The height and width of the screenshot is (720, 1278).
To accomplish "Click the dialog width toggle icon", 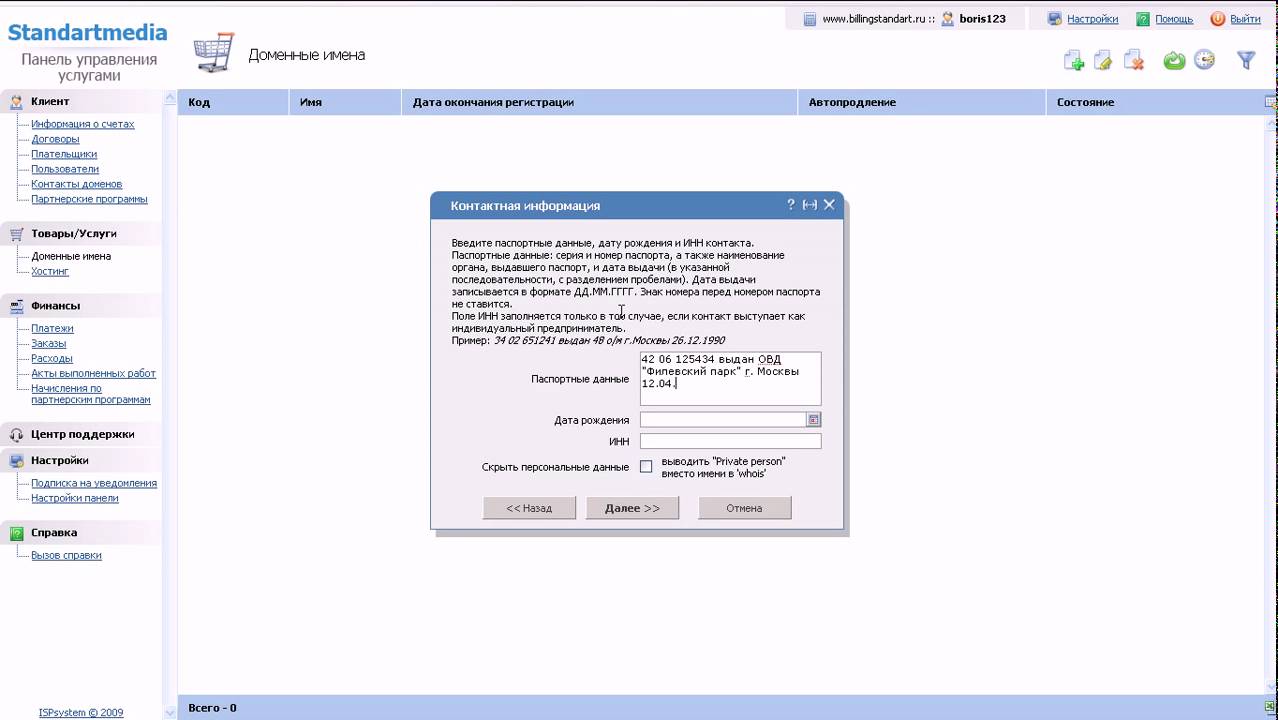I will pos(809,205).
